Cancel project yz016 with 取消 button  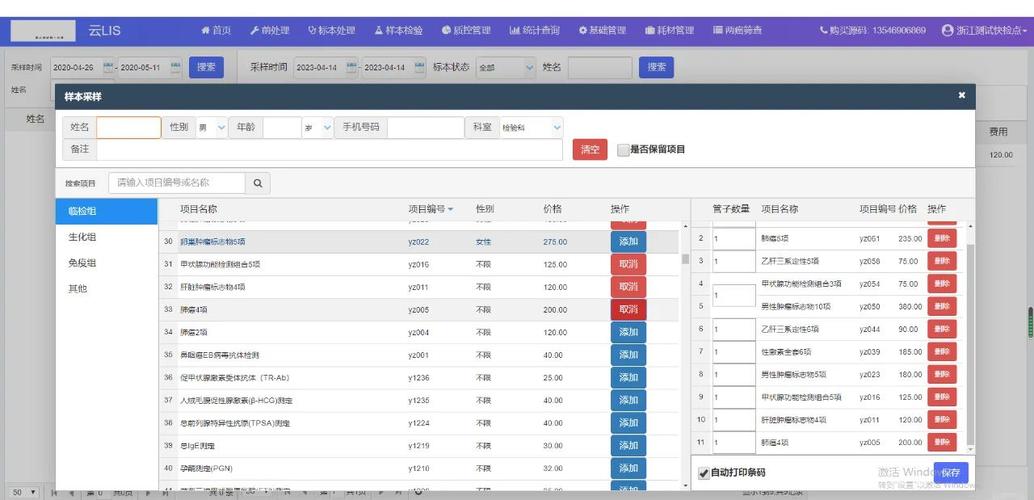click(x=628, y=265)
